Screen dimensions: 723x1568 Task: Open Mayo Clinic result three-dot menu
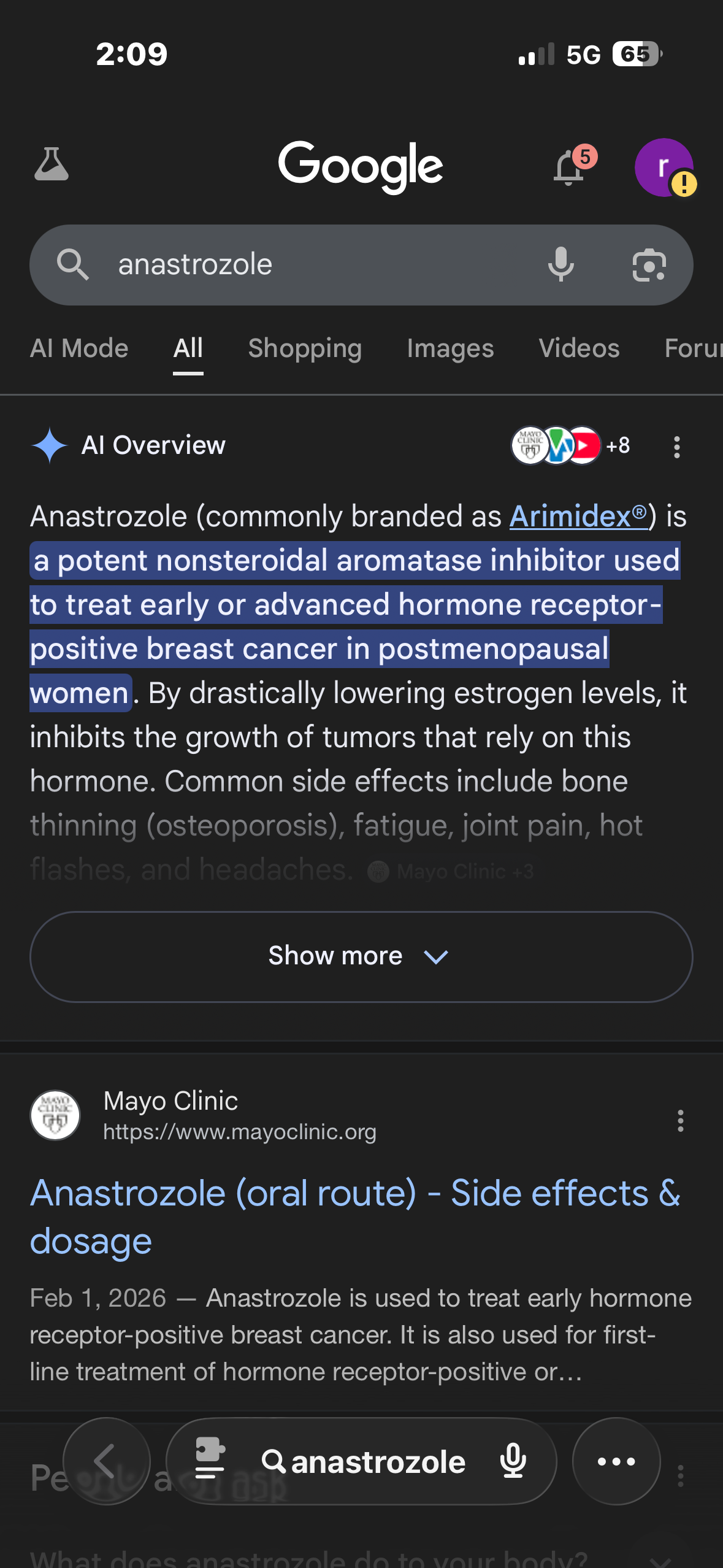[680, 1121]
